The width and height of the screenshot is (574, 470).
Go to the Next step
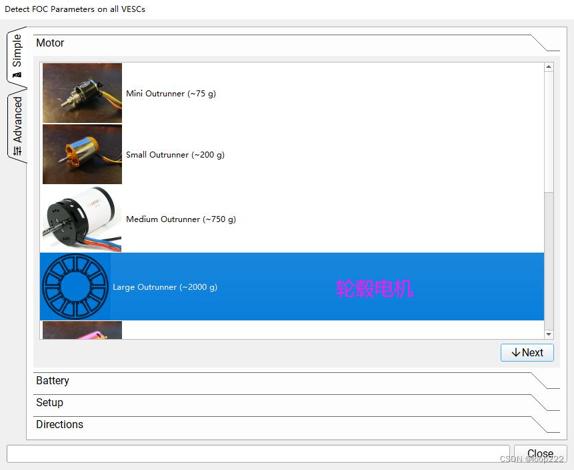coord(527,352)
